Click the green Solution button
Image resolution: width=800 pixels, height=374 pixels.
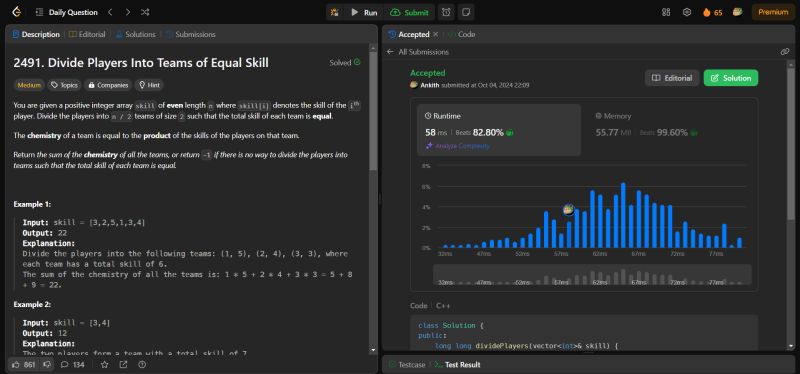pos(731,78)
